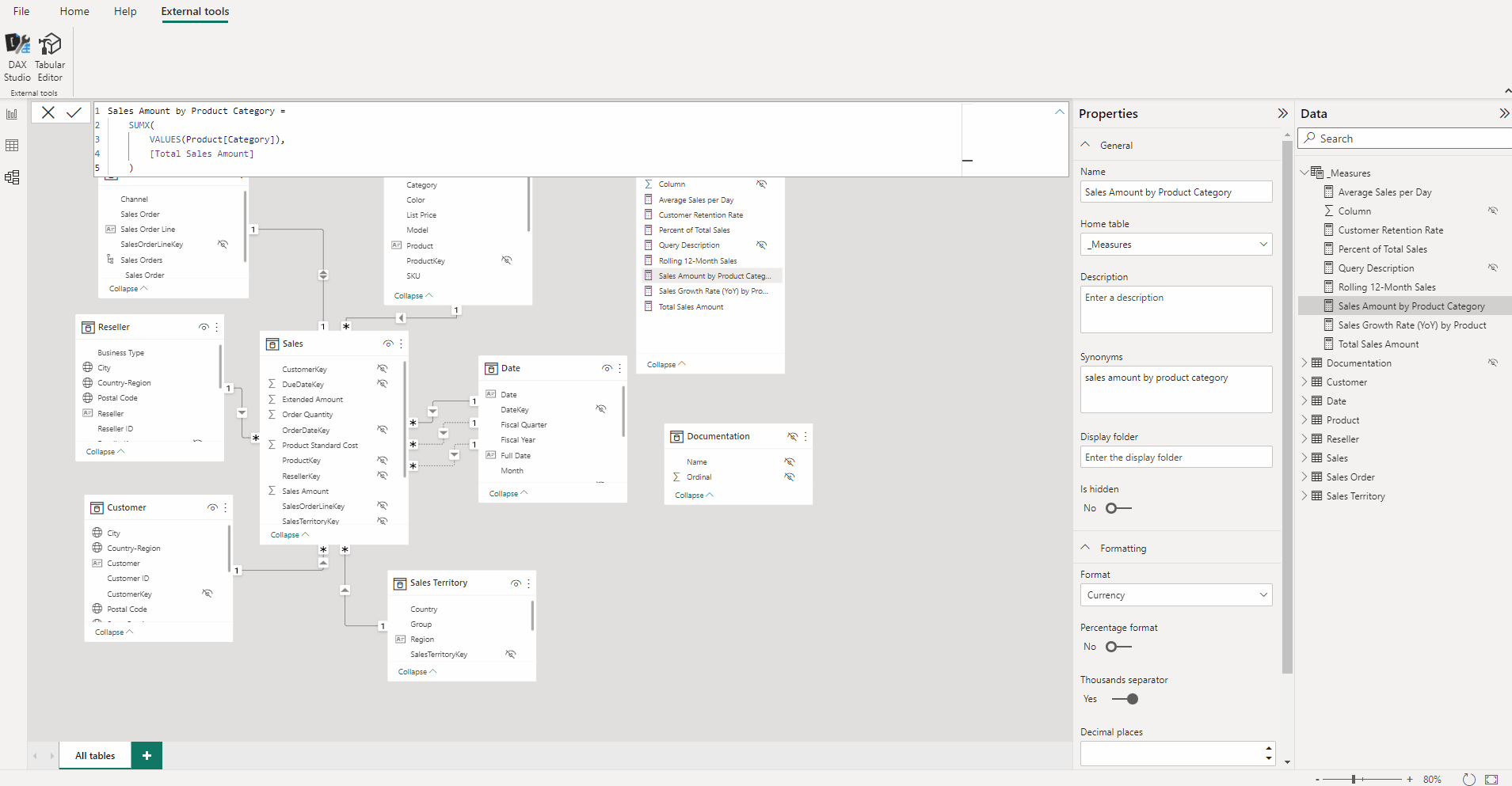Screen dimensions: 1512x786
Task: Commit the DAX formula with checkmark
Action: 74,112
